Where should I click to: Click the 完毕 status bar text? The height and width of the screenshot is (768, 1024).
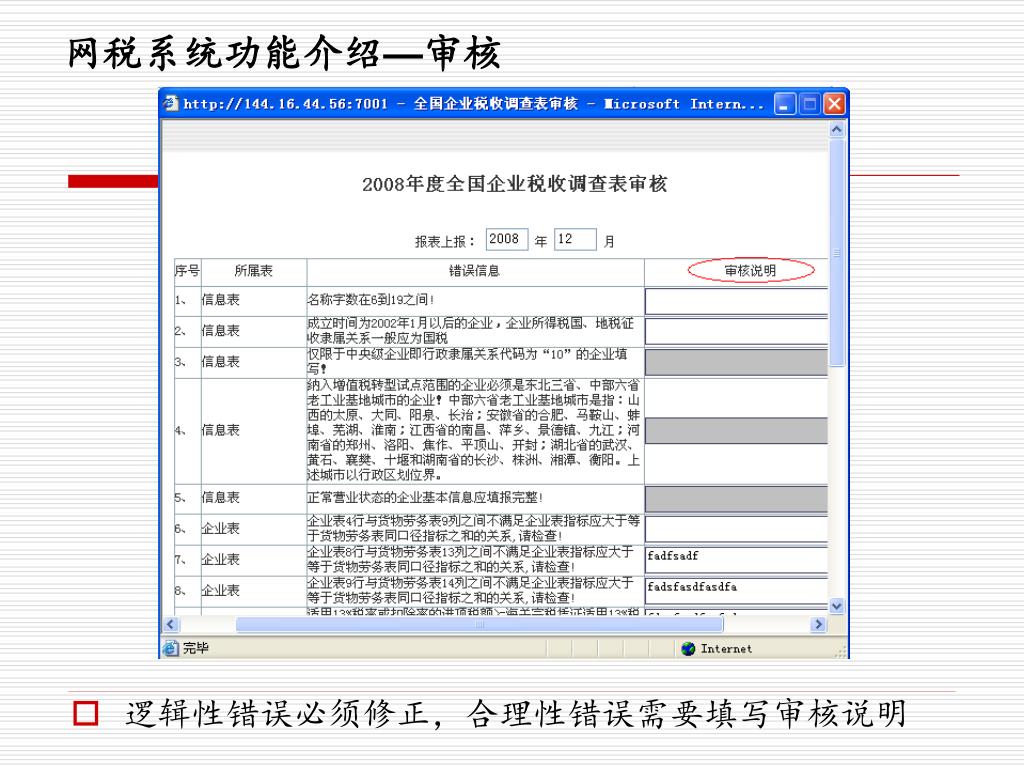coord(195,648)
